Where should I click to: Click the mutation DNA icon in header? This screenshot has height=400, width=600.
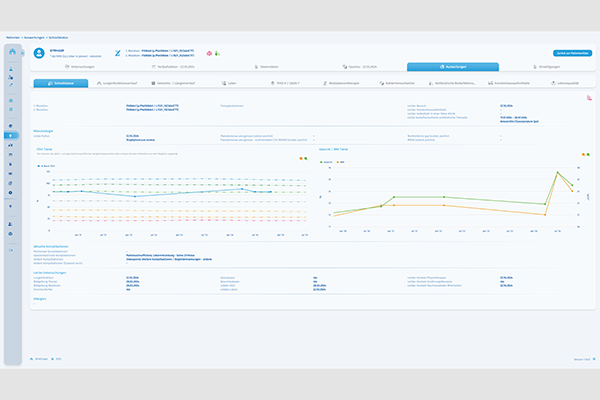coord(118,52)
